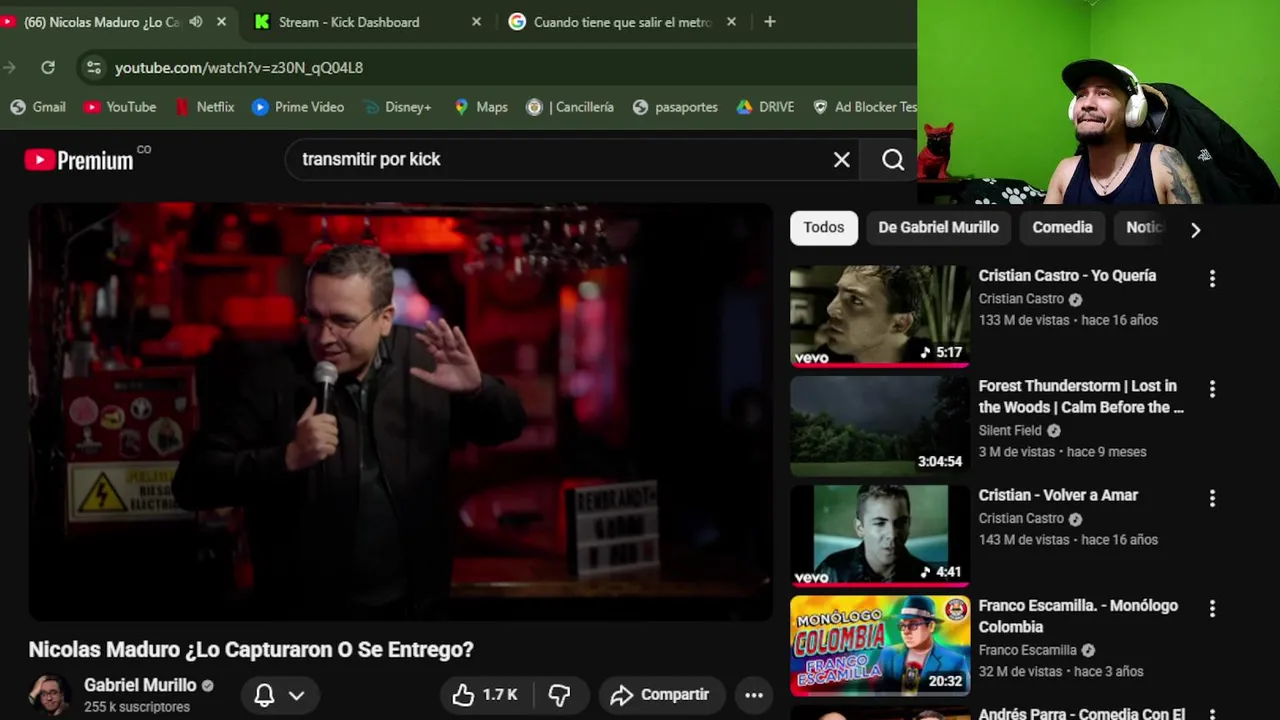This screenshot has width=1280, height=720.
Task: Click the main video player
Action: point(400,411)
